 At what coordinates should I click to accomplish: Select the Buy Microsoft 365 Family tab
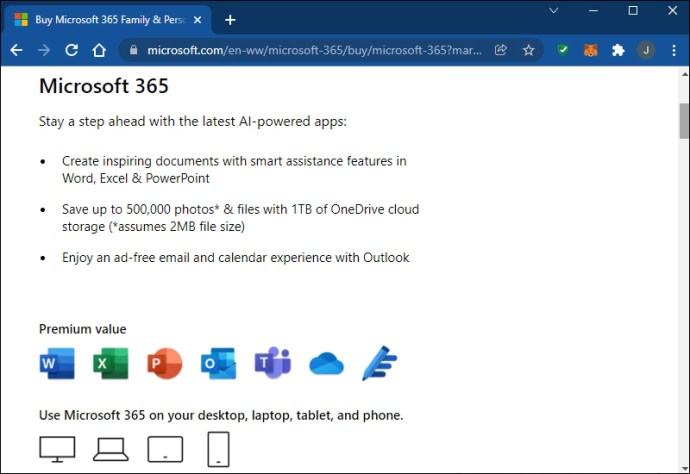tap(108, 20)
